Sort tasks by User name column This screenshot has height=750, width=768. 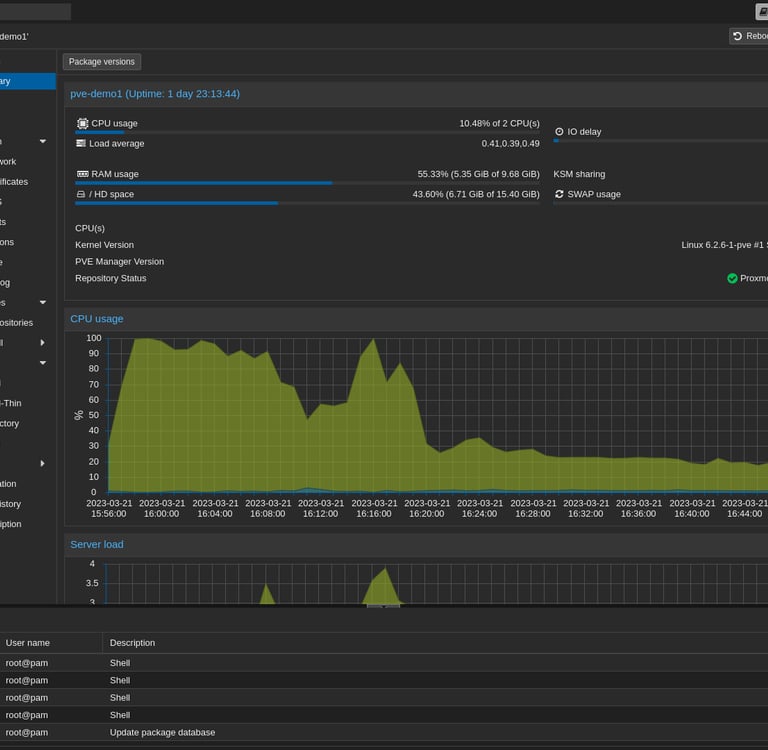pos(28,643)
